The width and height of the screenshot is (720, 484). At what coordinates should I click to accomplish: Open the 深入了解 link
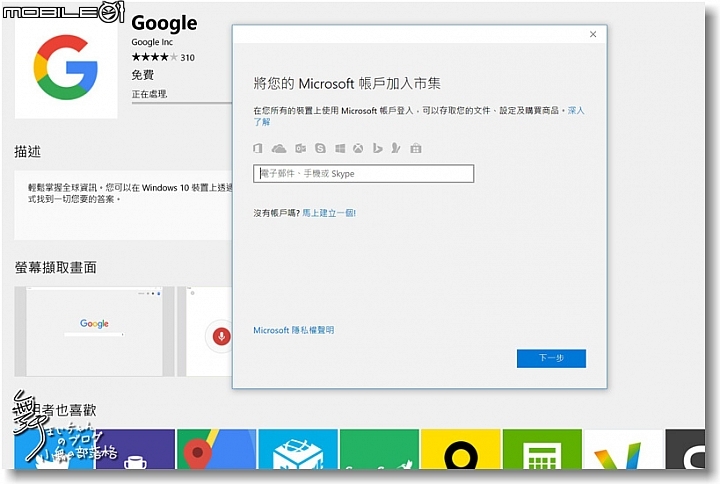(576, 110)
